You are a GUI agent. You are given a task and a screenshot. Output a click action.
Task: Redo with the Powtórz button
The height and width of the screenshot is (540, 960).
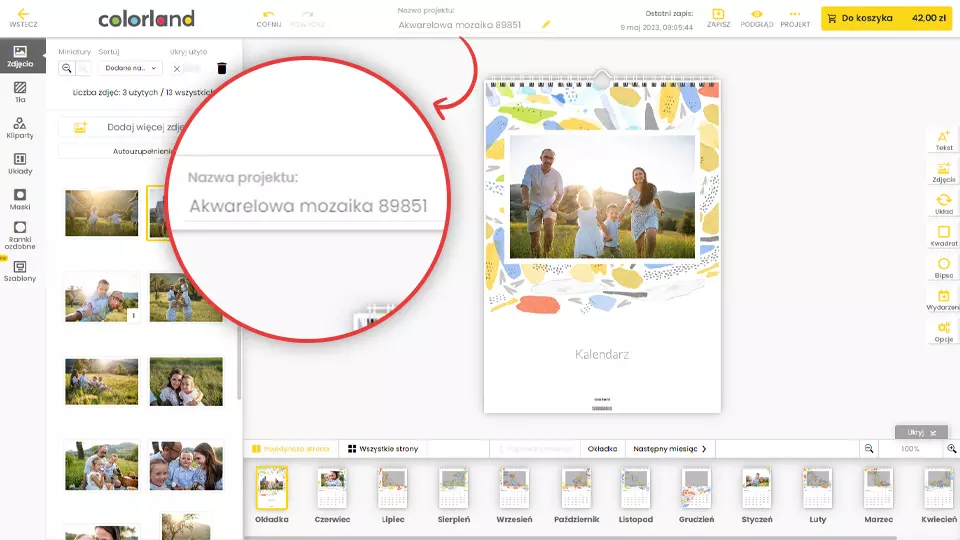point(307,18)
